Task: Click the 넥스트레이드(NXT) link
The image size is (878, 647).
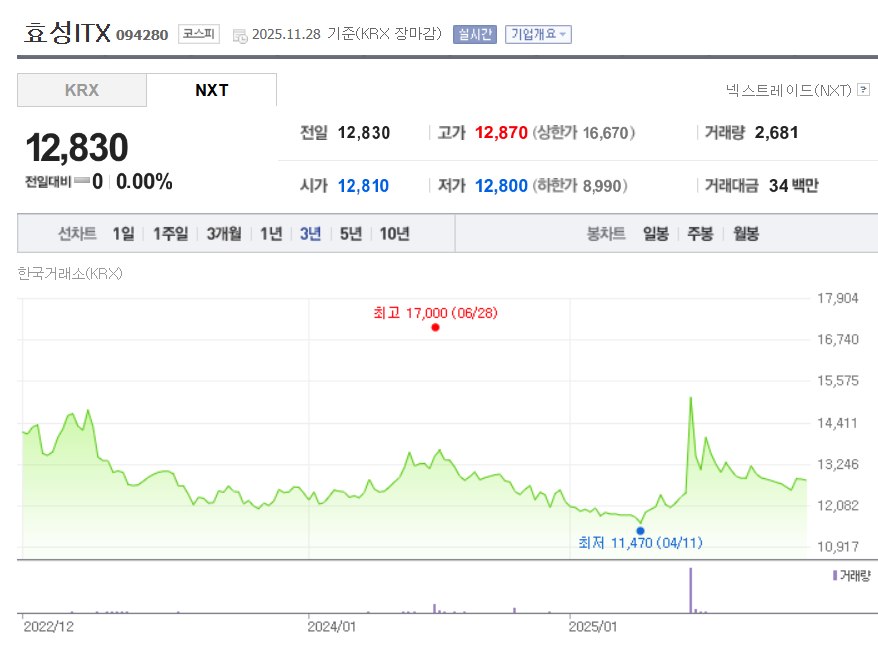Action: pos(788,90)
